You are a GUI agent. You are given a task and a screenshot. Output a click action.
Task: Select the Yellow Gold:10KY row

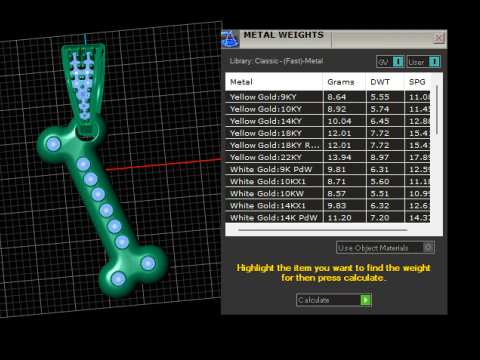tap(328, 109)
